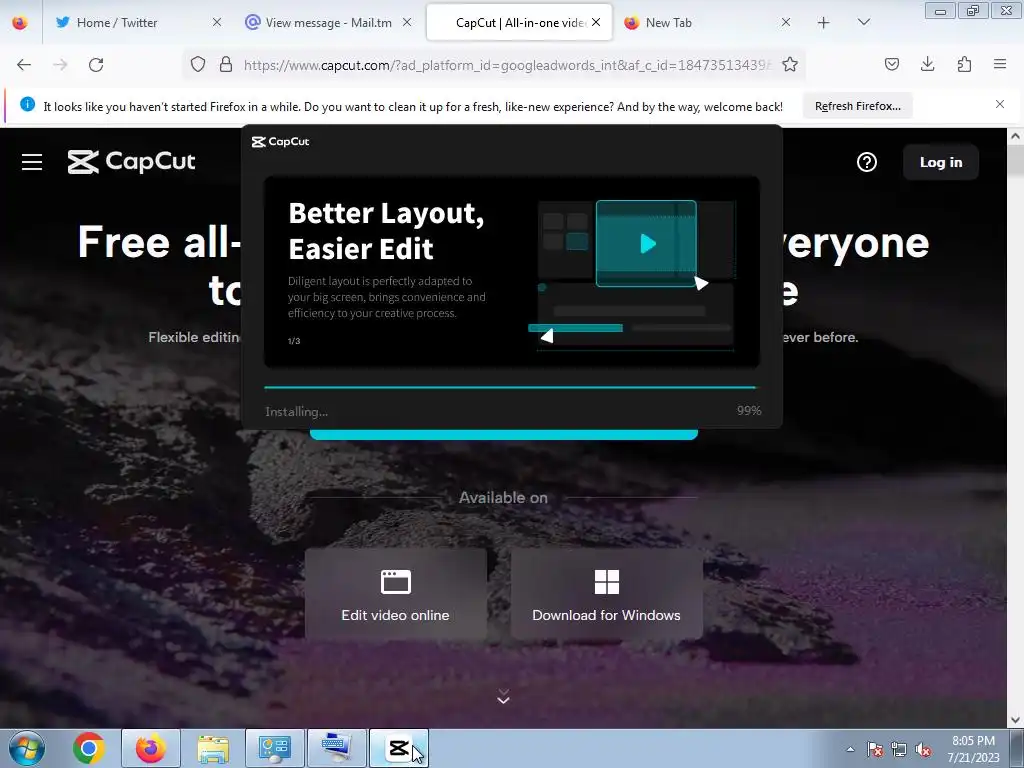
Task: Click the installer progress bar at 99%
Action: tap(510, 387)
